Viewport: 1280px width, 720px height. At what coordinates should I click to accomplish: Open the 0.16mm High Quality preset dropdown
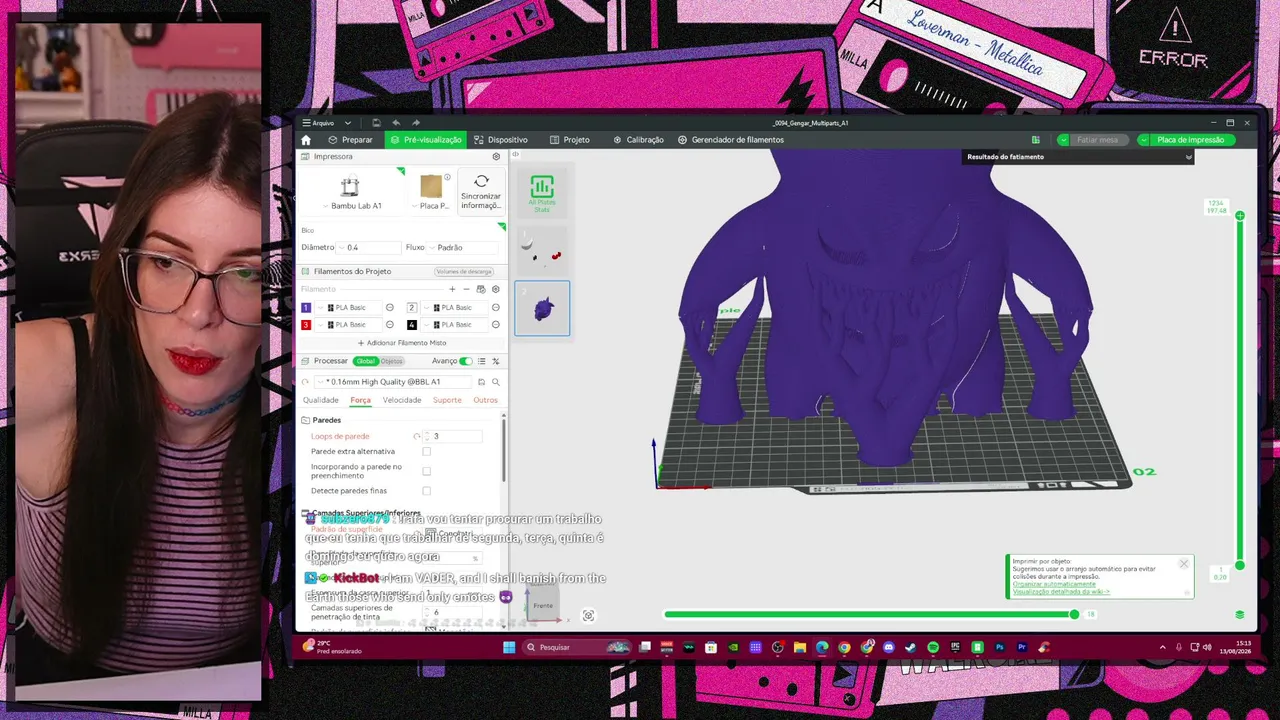pos(393,382)
